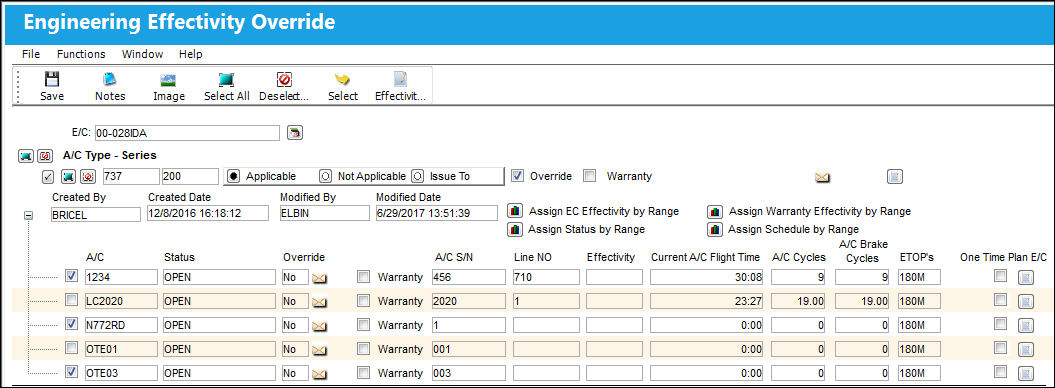The width and height of the screenshot is (1055, 388).
Task: Toggle checkbox left of the 737 select icon
Action: coord(48,178)
